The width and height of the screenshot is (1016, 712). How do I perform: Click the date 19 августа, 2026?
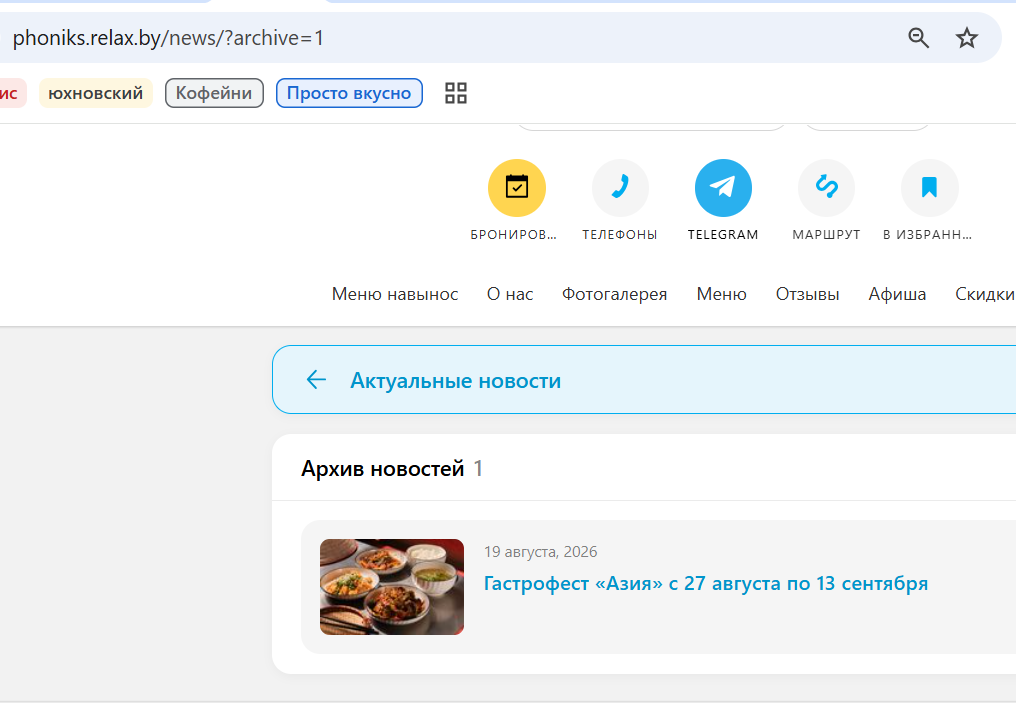pos(540,552)
